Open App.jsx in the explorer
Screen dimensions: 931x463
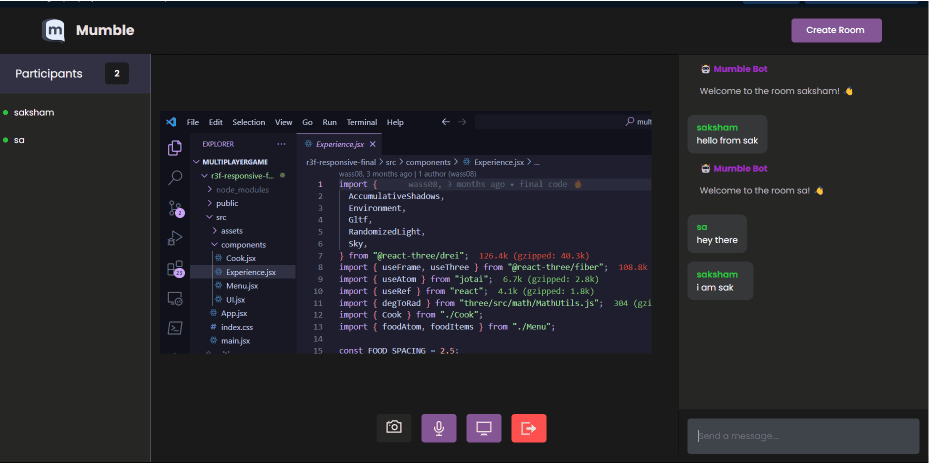234,313
